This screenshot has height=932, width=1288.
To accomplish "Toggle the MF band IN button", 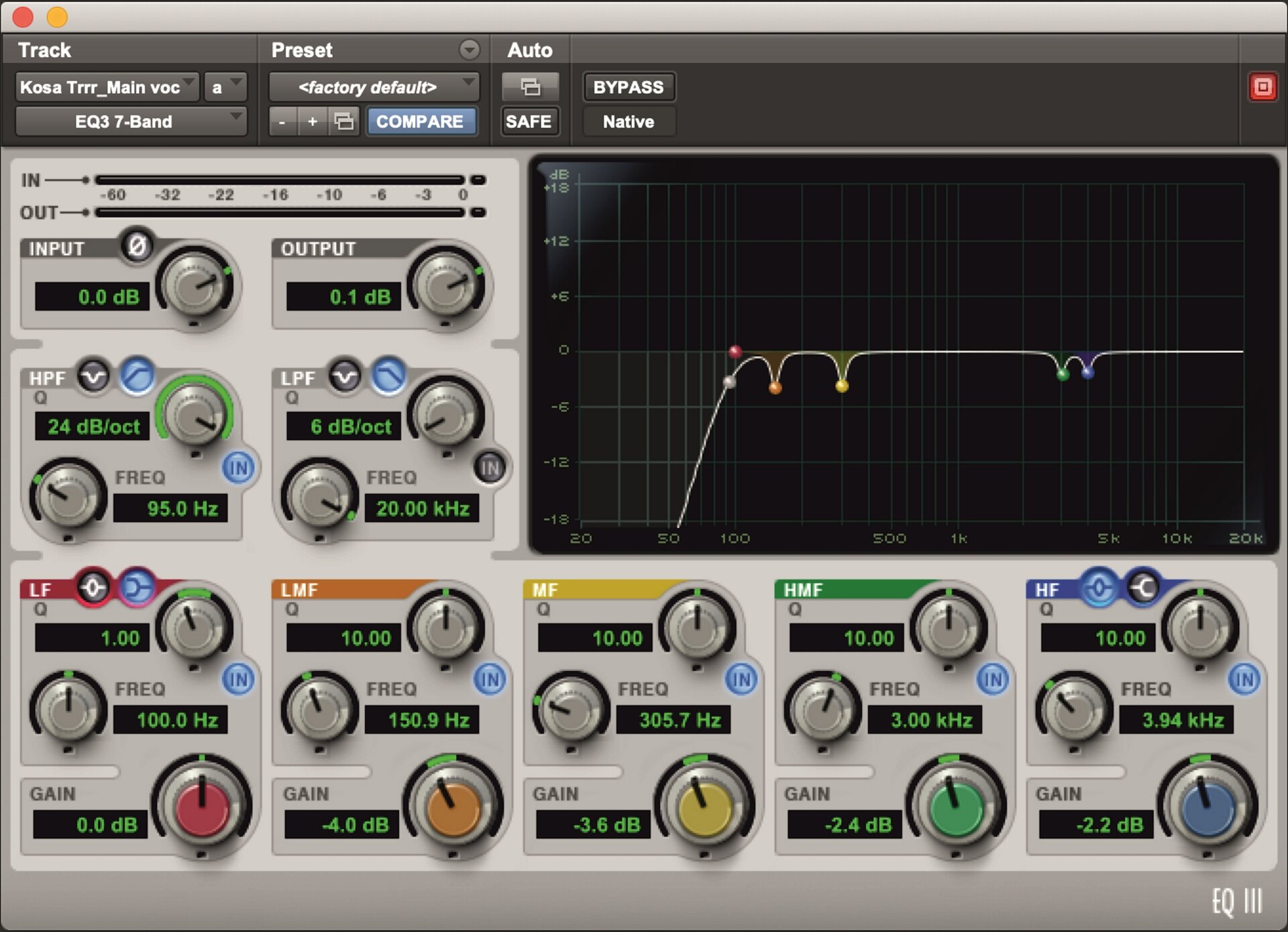I will [741, 680].
